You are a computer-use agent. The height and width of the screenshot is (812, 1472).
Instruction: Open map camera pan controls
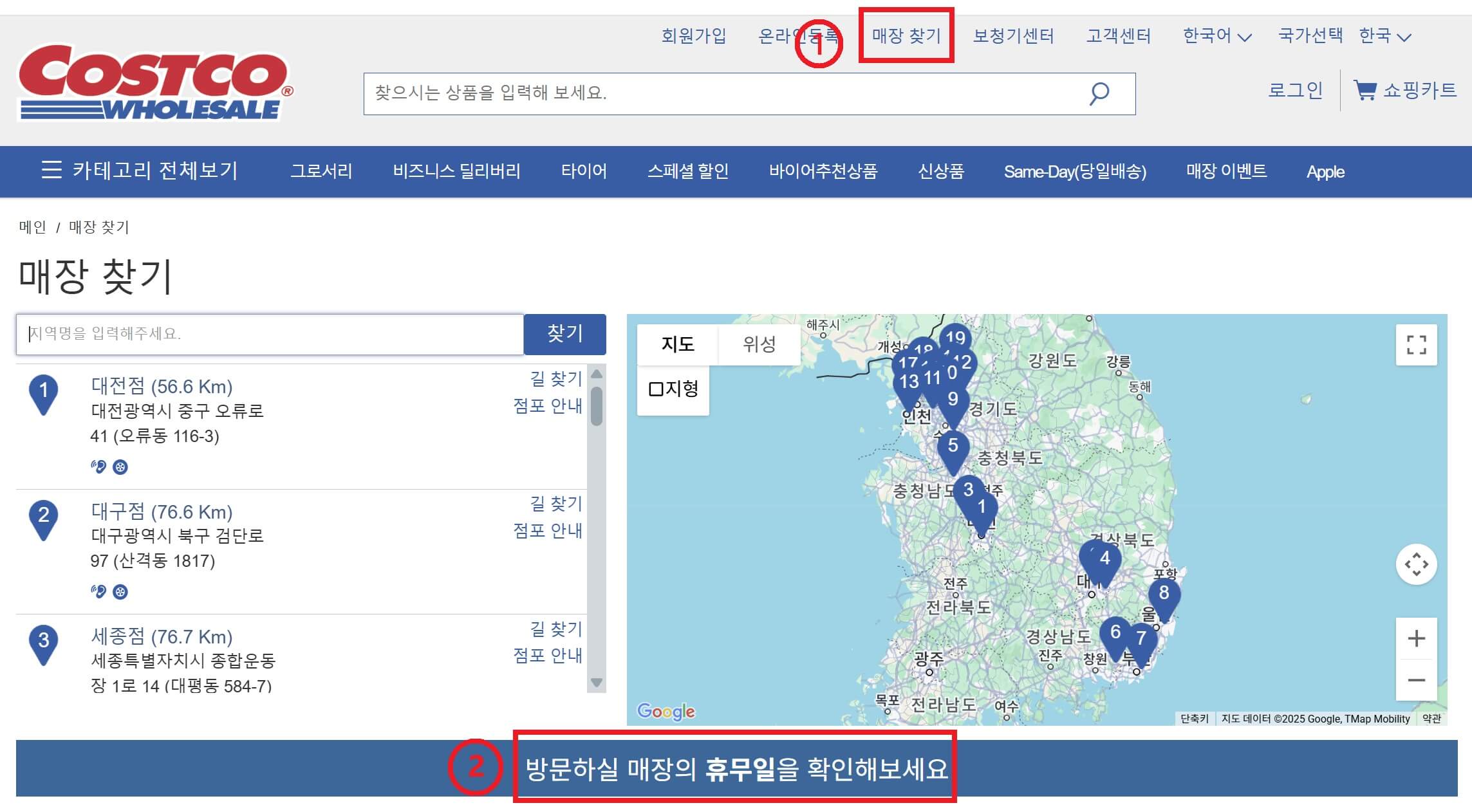pos(1416,564)
